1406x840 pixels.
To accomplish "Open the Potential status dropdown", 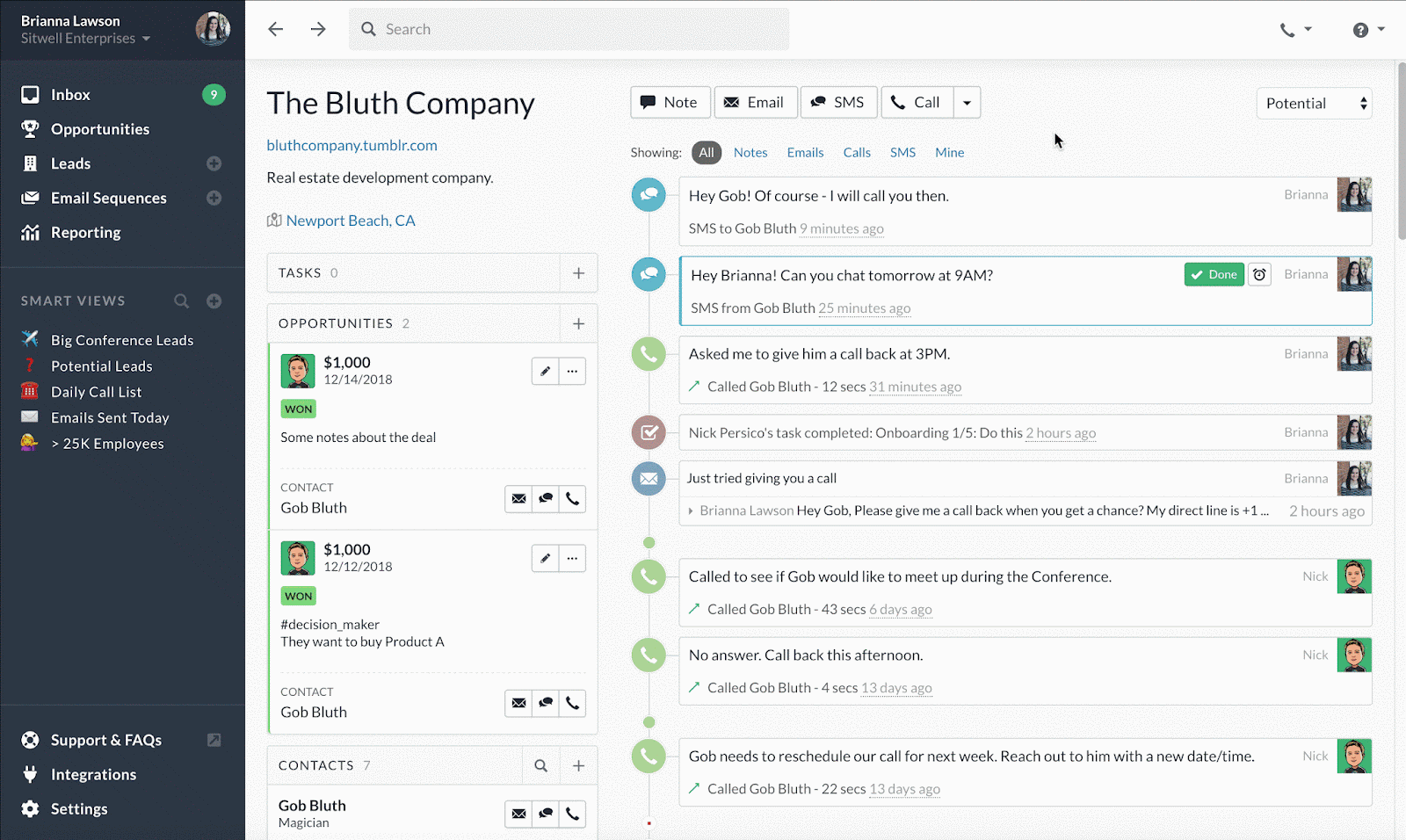I will (x=1314, y=104).
